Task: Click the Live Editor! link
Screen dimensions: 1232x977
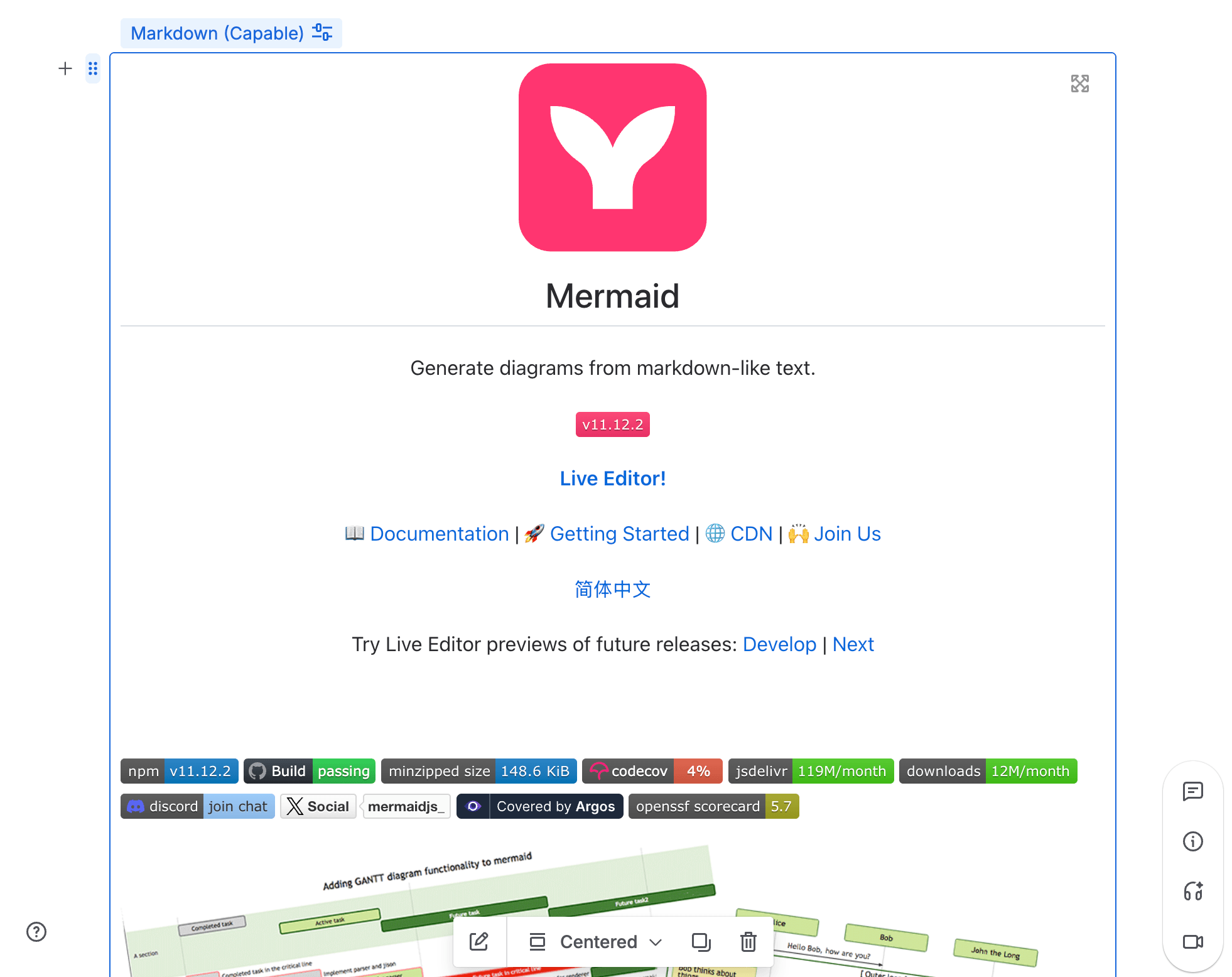Action: click(613, 478)
